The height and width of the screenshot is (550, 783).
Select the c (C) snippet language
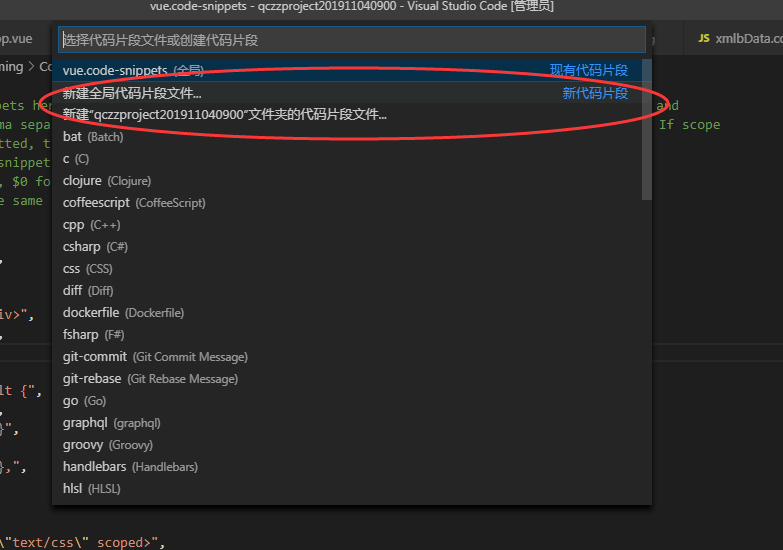click(347, 159)
